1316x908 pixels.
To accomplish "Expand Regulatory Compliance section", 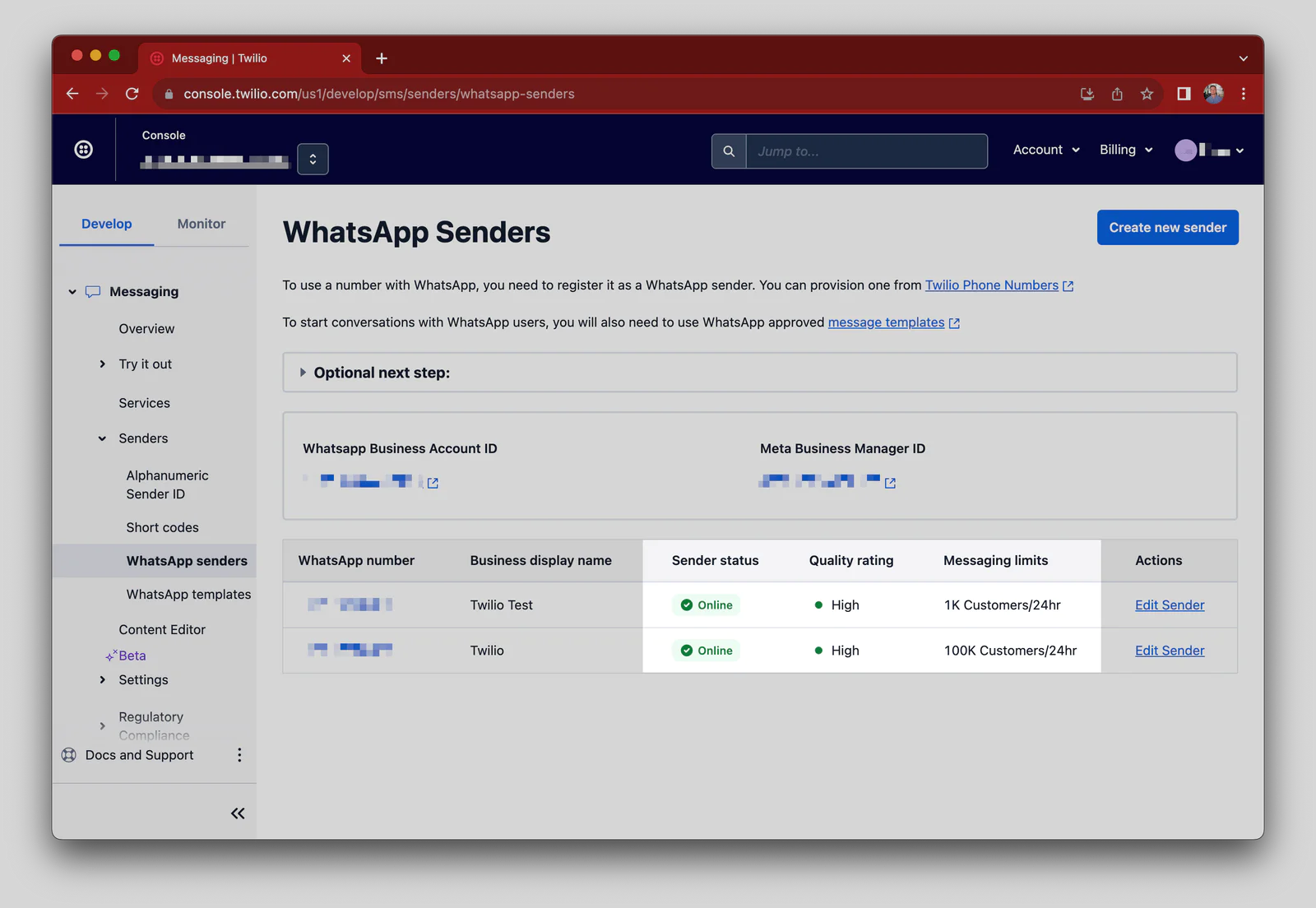I will click(x=102, y=726).
